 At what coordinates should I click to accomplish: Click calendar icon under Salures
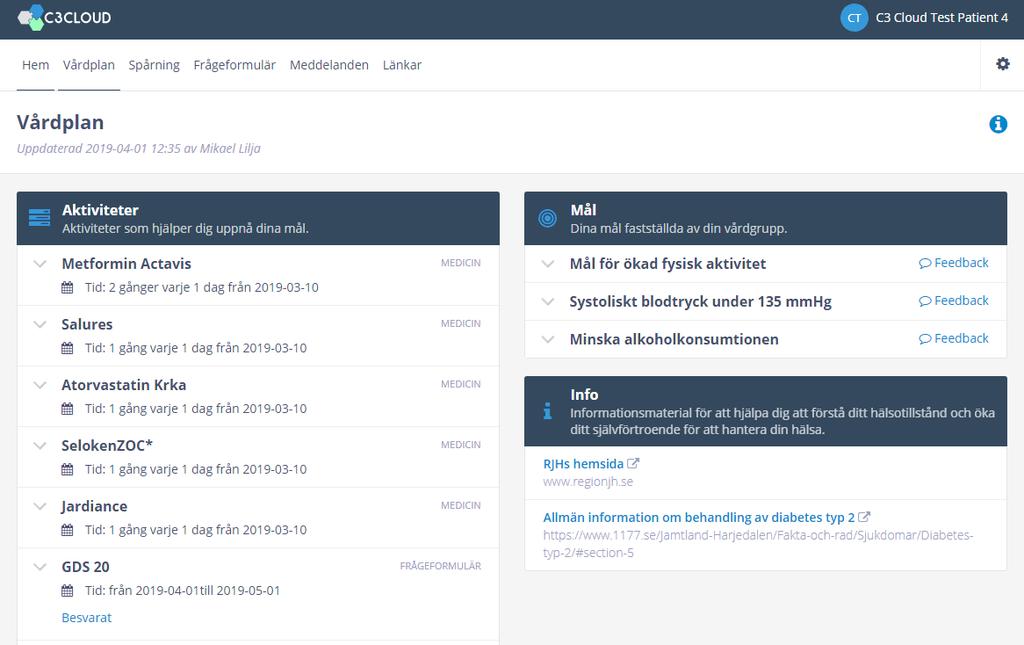point(67,348)
